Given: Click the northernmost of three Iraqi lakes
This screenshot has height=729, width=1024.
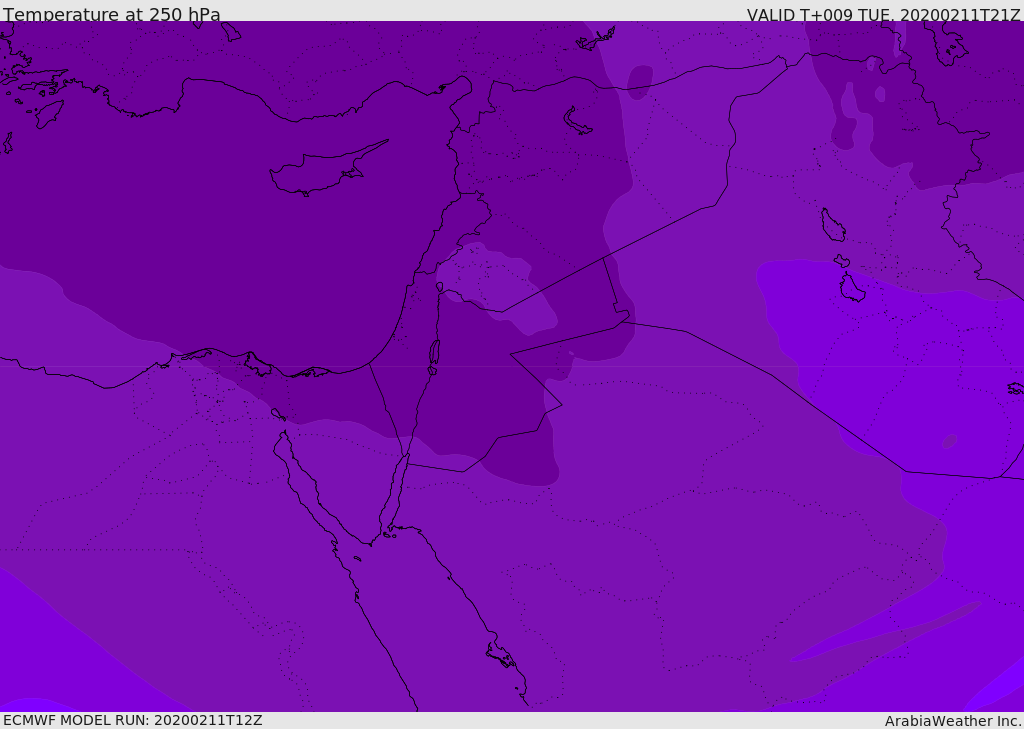Looking at the screenshot, I should coord(832,225).
